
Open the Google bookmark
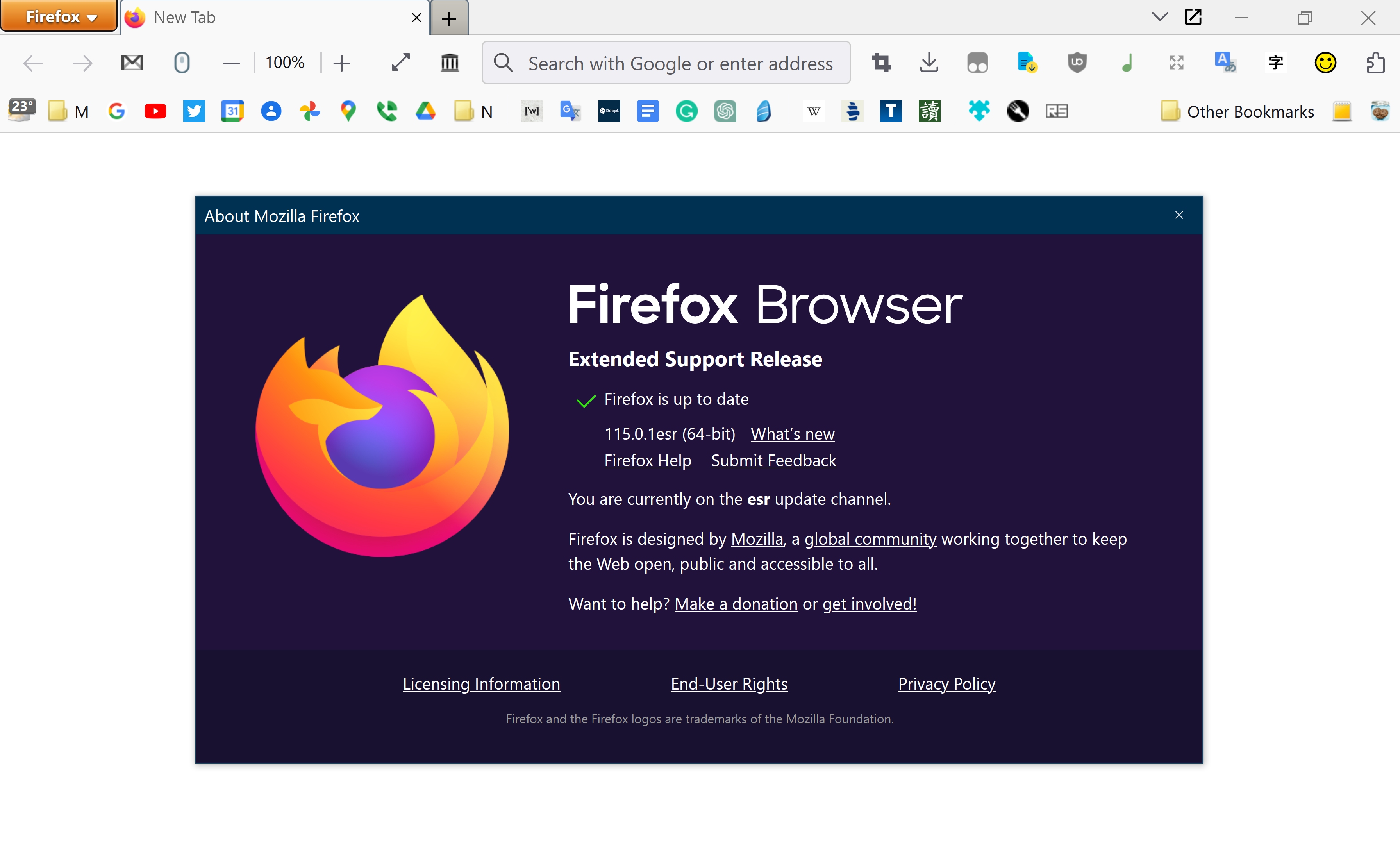pos(116,111)
